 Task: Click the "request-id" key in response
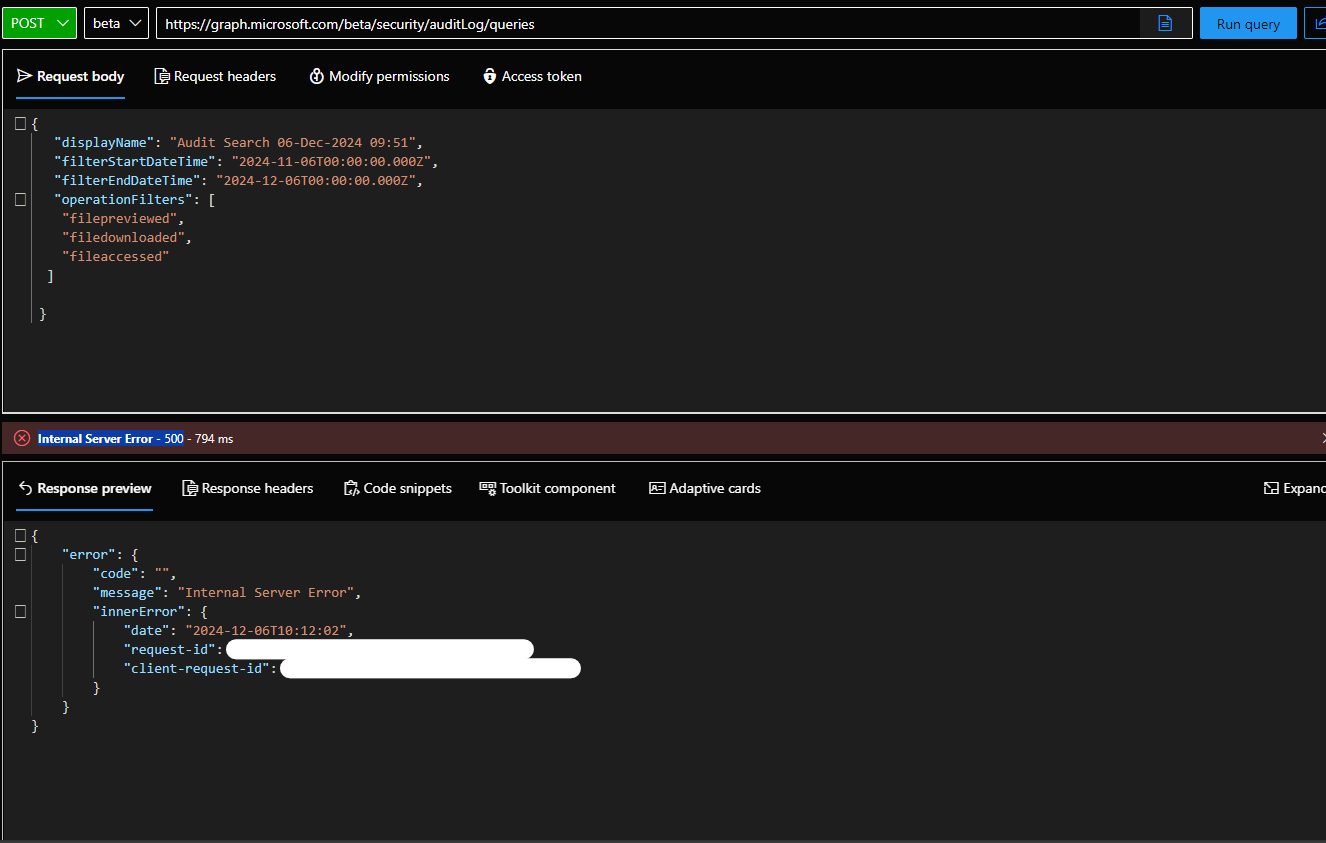170,649
